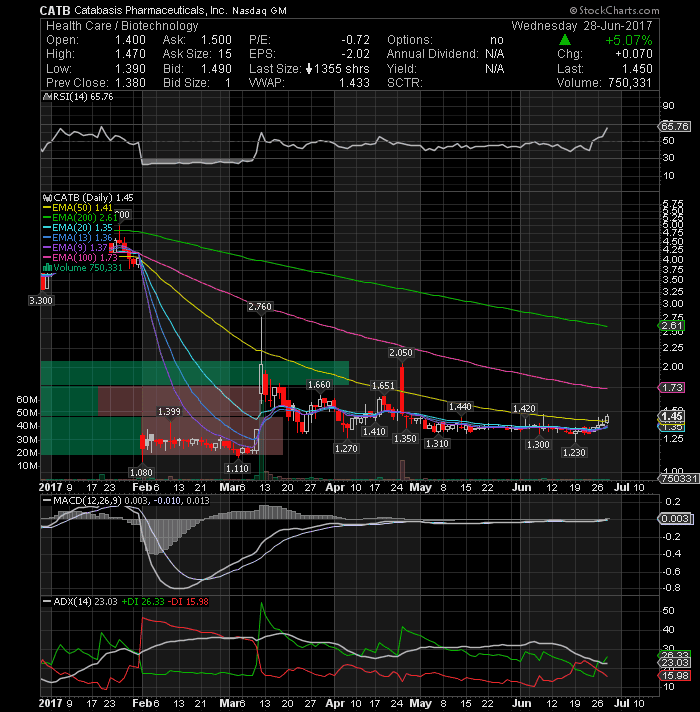Click the +5.07% percent change
Screen dimensions: 700x712
[629, 40]
